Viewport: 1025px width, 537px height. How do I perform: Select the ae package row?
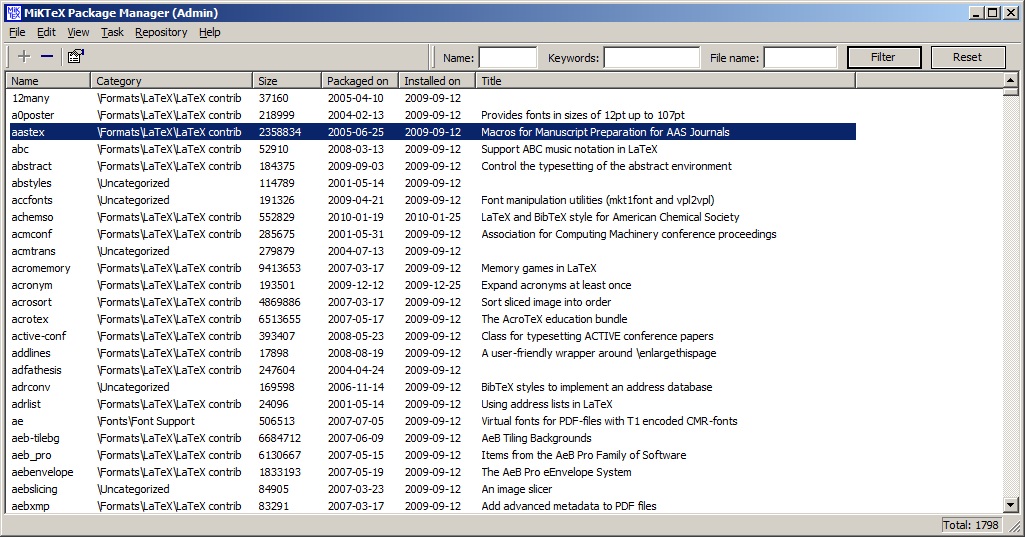pyautogui.click(x=433, y=421)
